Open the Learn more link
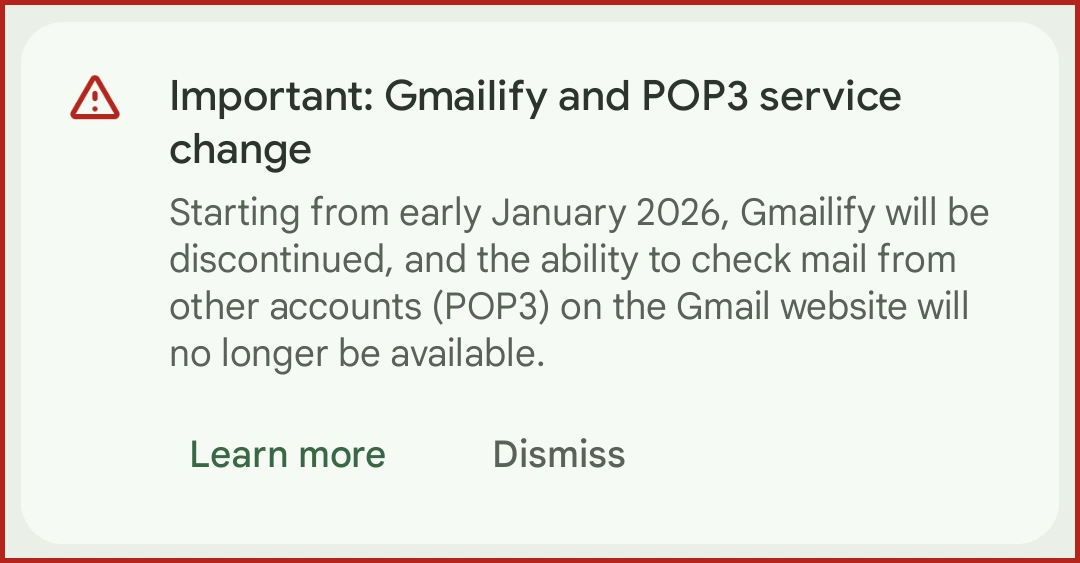This screenshot has width=1080, height=563. click(x=287, y=454)
